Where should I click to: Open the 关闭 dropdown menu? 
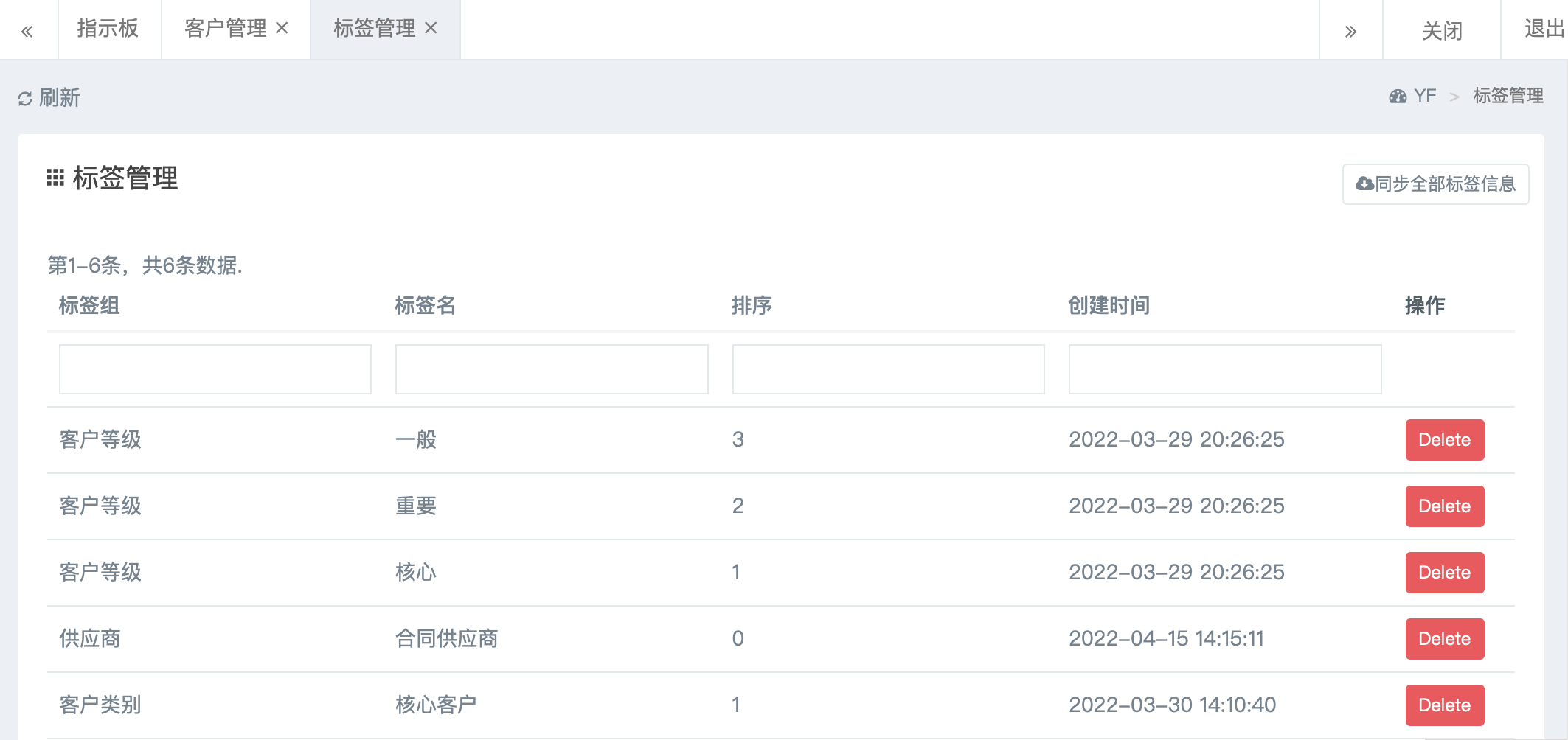1441,30
